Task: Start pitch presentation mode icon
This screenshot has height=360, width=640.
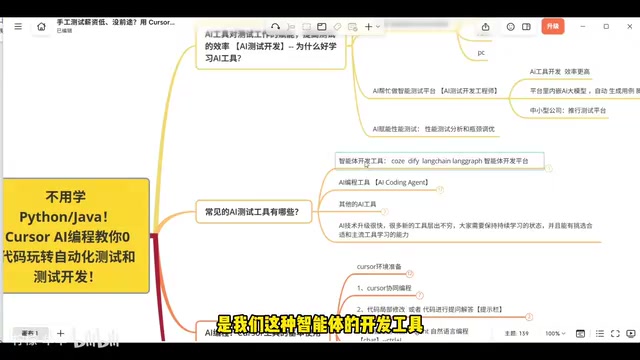Action: click(631, 333)
